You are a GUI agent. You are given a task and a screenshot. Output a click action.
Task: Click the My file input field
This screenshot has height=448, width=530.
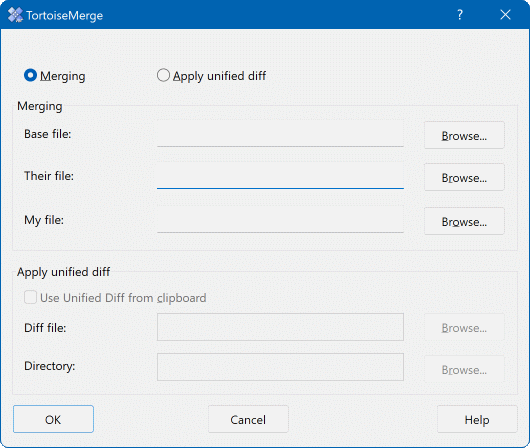click(280, 220)
